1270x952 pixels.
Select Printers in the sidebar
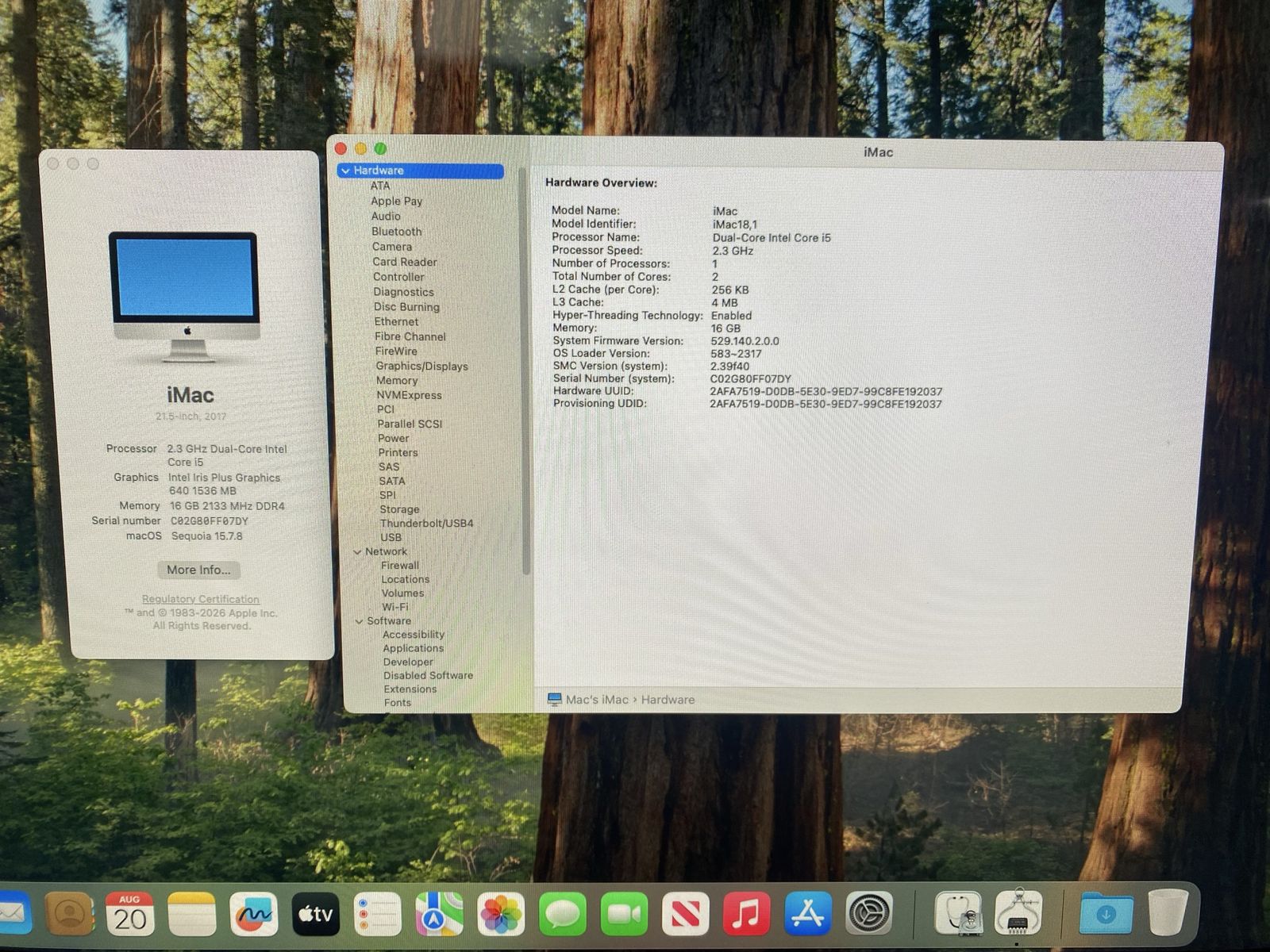click(398, 452)
